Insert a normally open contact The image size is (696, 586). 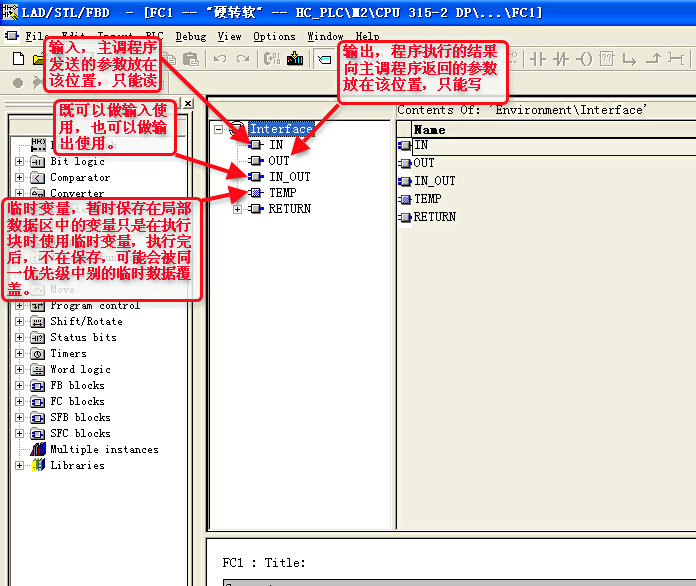(x=538, y=59)
